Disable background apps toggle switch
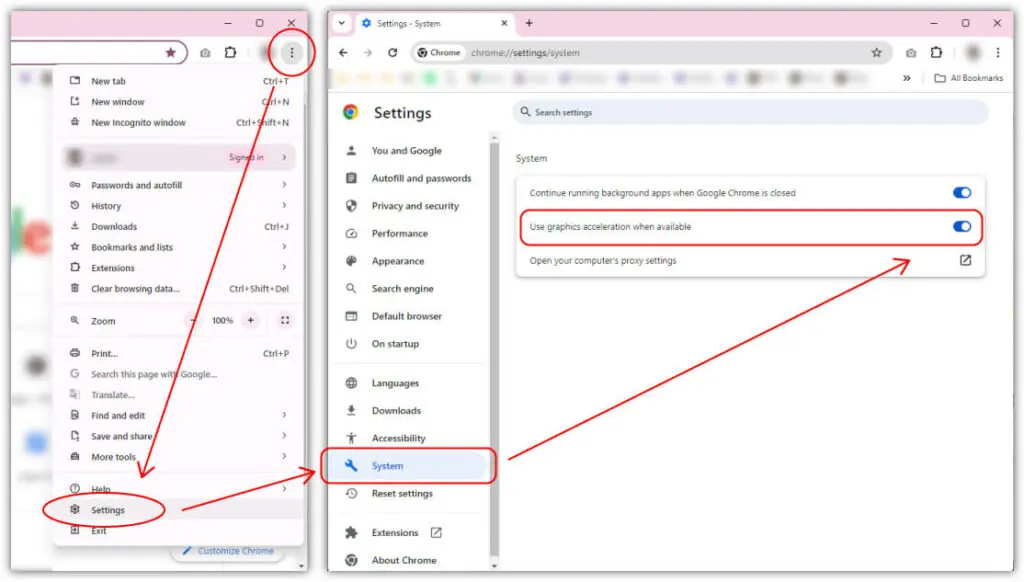Viewport: 1024px width, 582px height. point(961,193)
